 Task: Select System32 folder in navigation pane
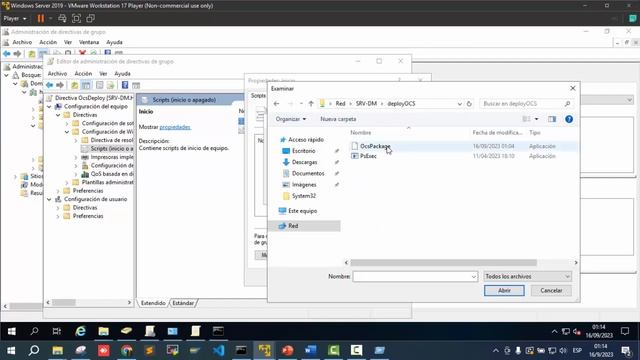[303, 196]
